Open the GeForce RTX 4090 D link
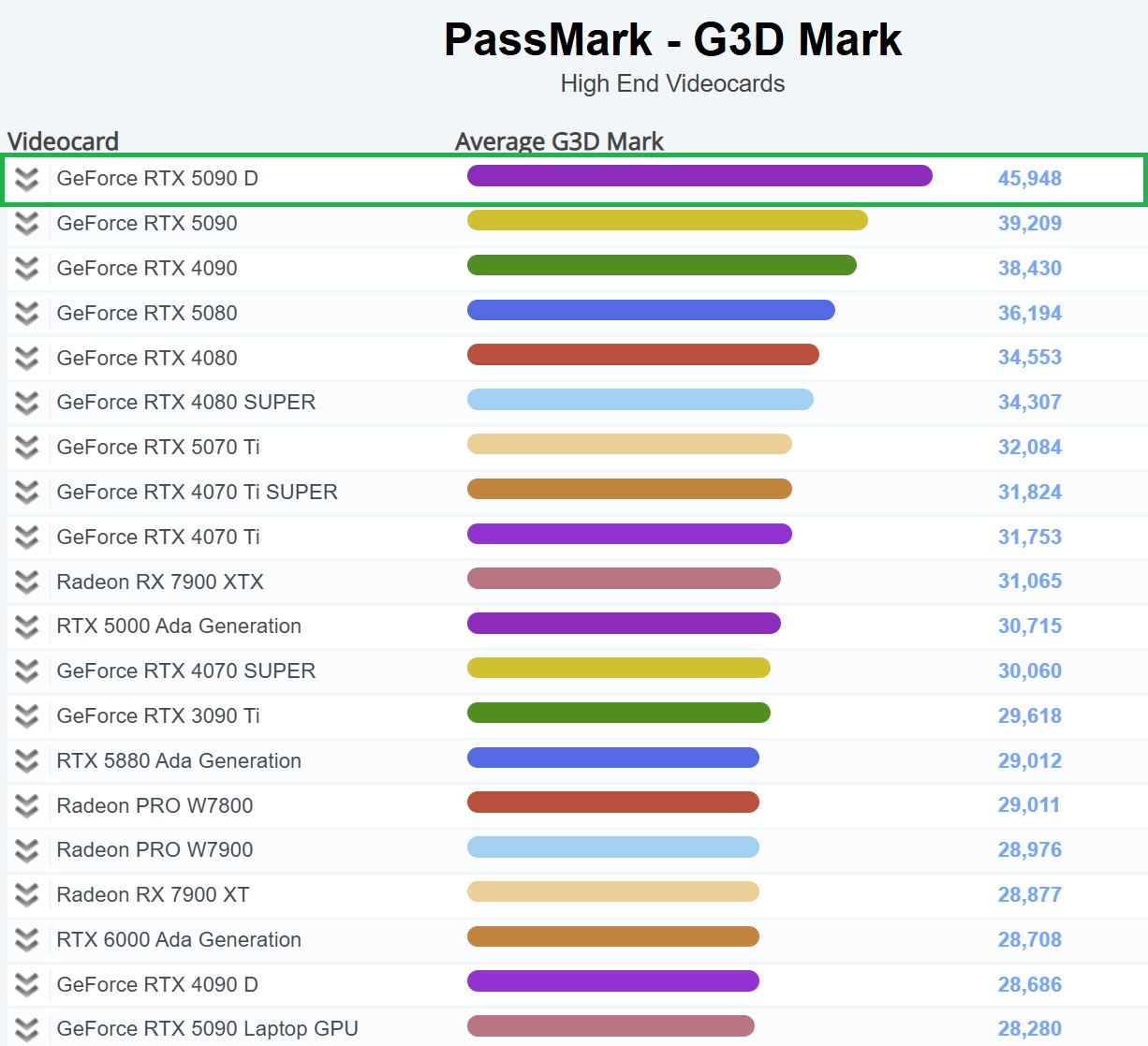The image size is (1148, 1046). pyautogui.click(x=157, y=984)
